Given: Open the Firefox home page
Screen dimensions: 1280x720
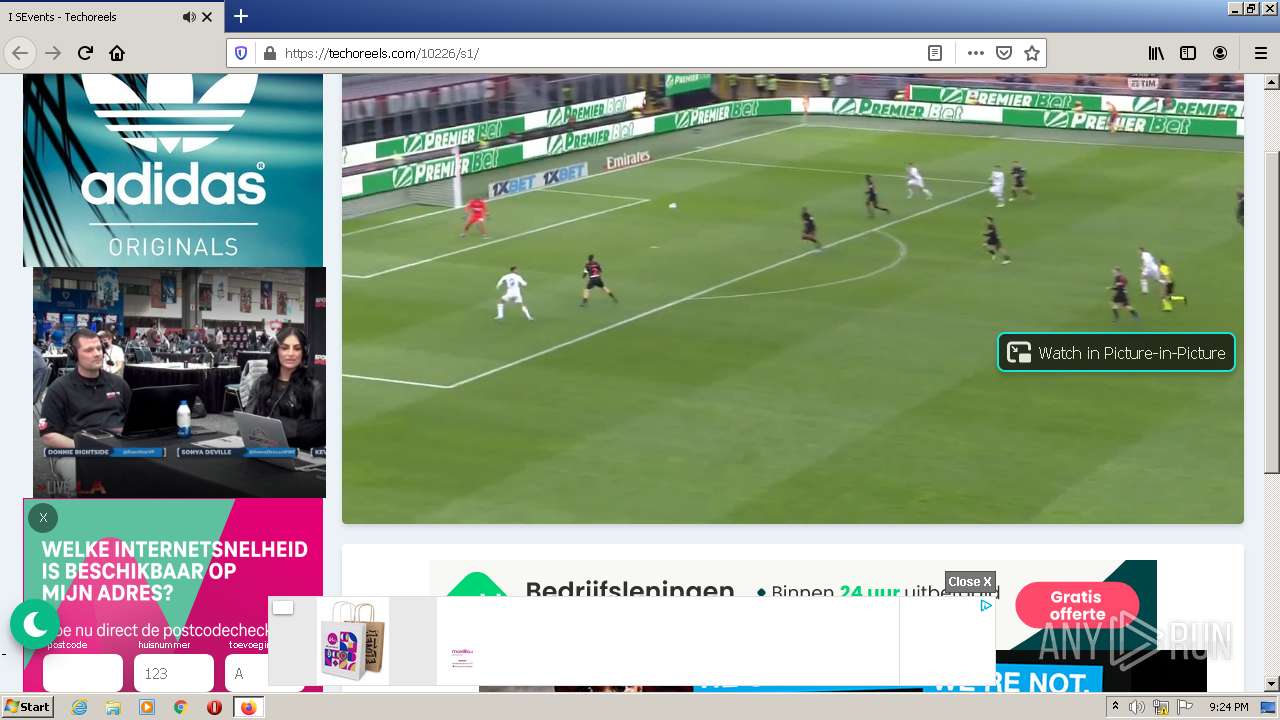Looking at the screenshot, I should click(x=117, y=53).
